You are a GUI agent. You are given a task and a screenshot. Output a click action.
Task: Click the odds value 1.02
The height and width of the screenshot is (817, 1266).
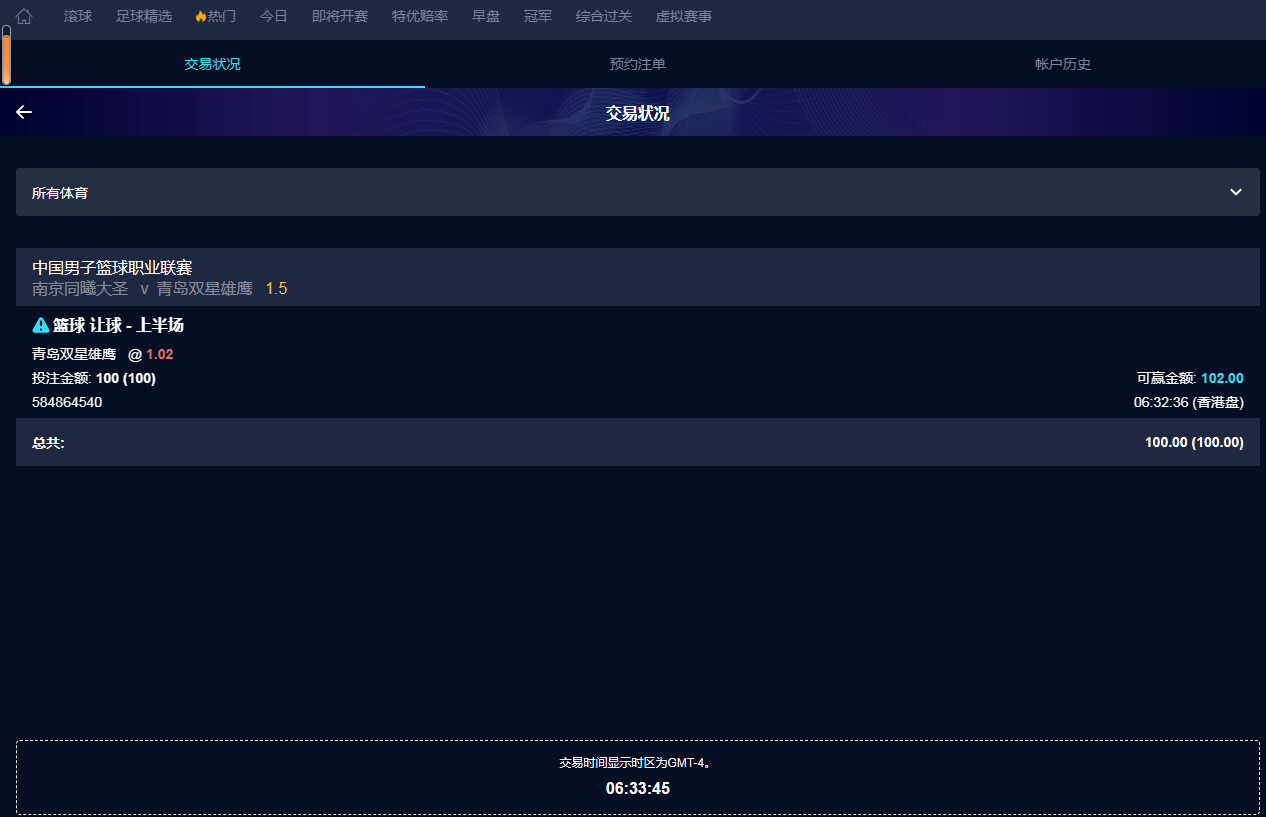160,354
